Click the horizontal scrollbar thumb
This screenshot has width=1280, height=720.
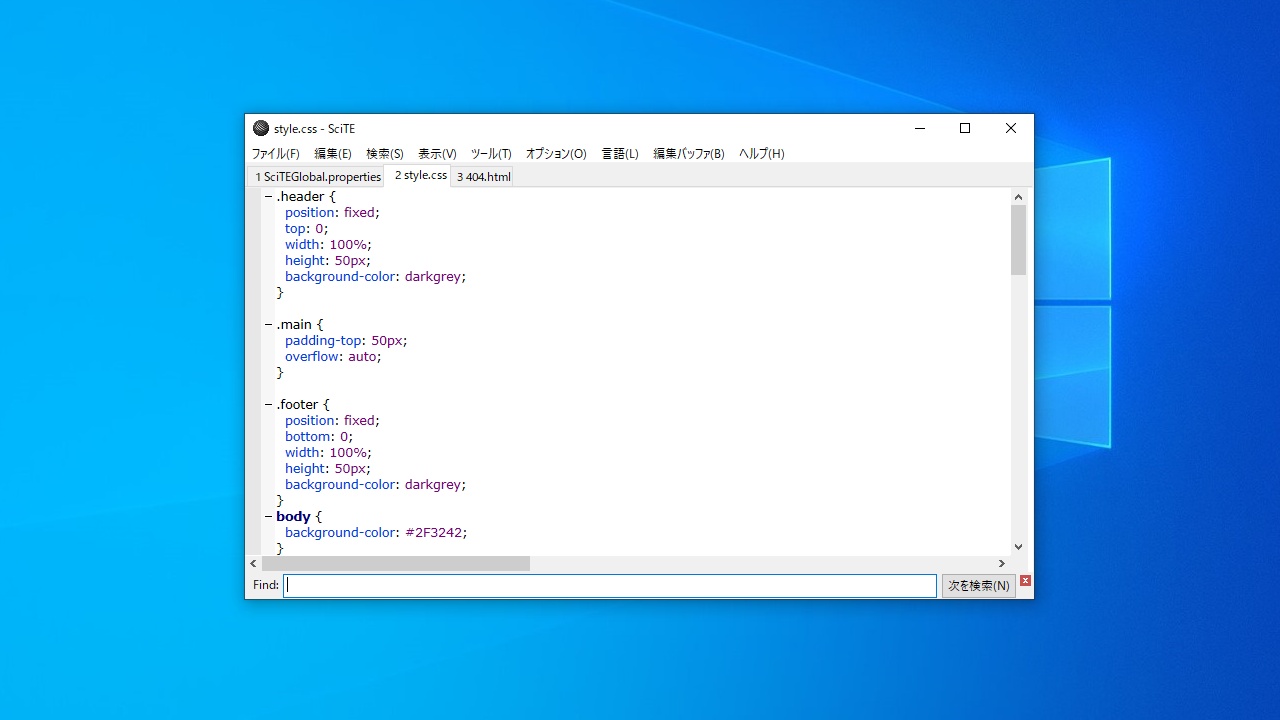(x=396, y=564)
